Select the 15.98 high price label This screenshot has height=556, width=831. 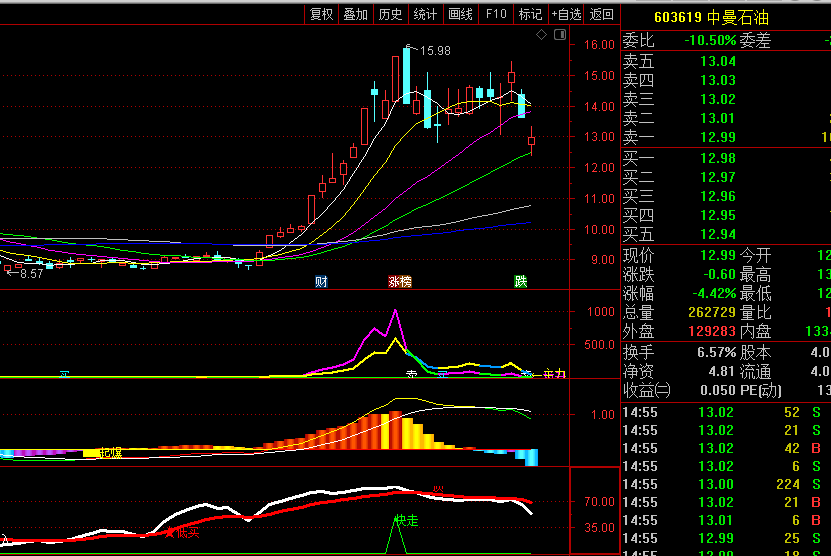tap(435, 51)
